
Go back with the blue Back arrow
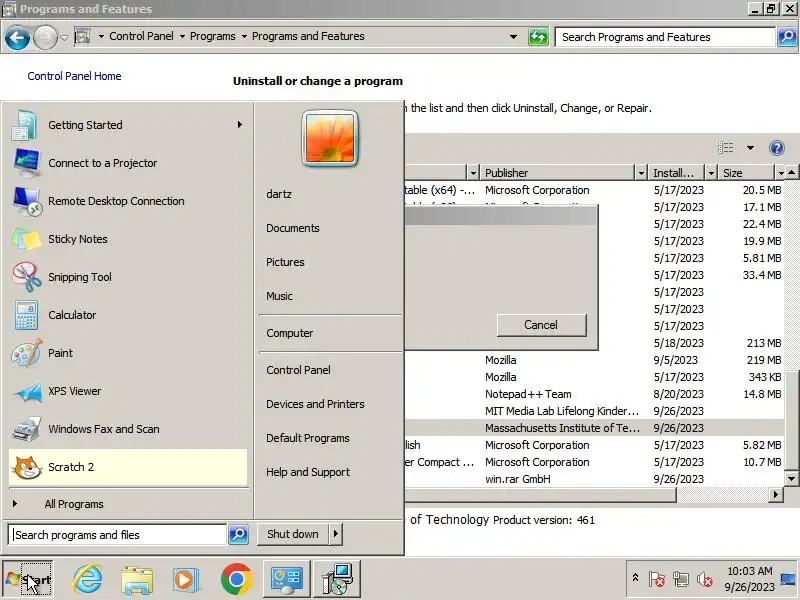17,37
